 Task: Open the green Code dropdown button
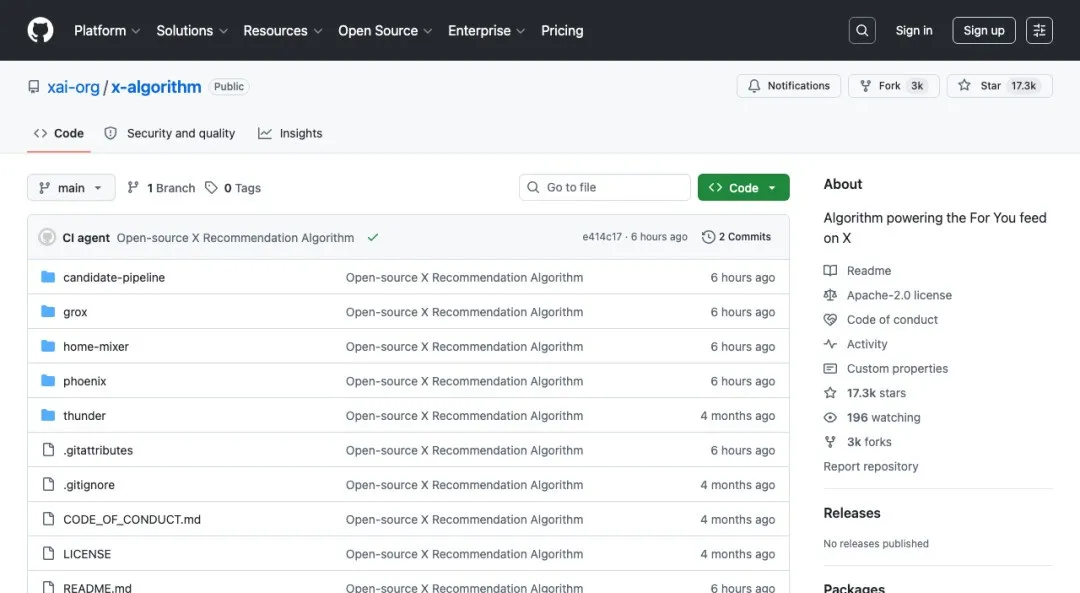743,187
